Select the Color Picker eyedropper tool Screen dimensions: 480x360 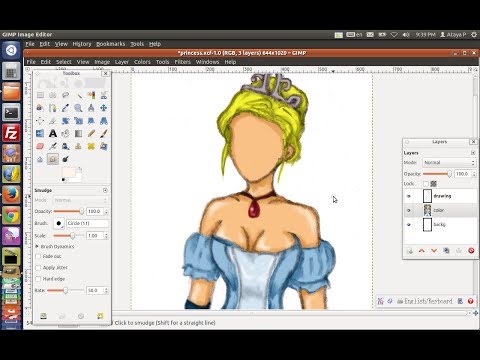point(65,108)
